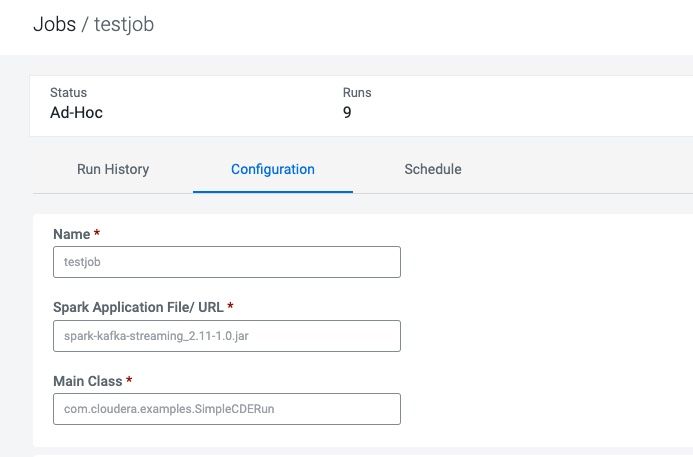Click the Spark Application File/URL field
The image size is (693, 457).
[x=226, y=336]
